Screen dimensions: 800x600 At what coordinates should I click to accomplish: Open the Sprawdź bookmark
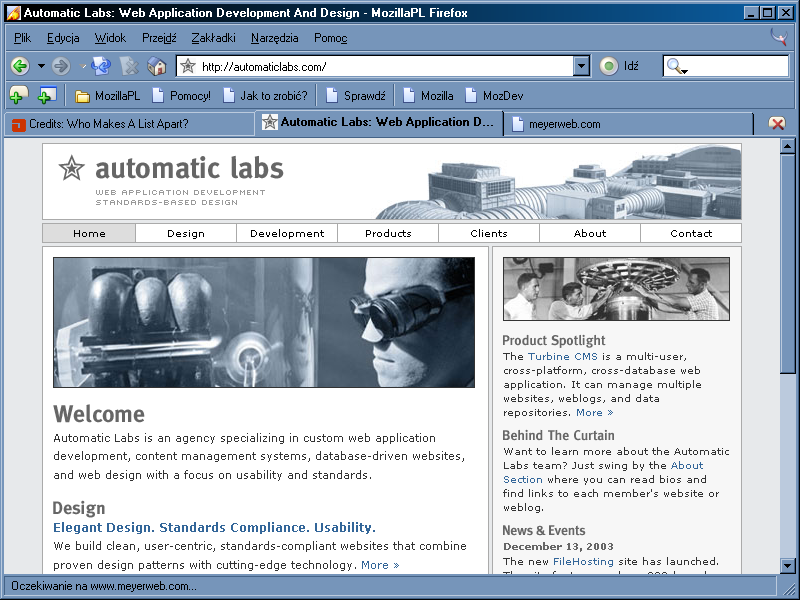click(356, 96)
